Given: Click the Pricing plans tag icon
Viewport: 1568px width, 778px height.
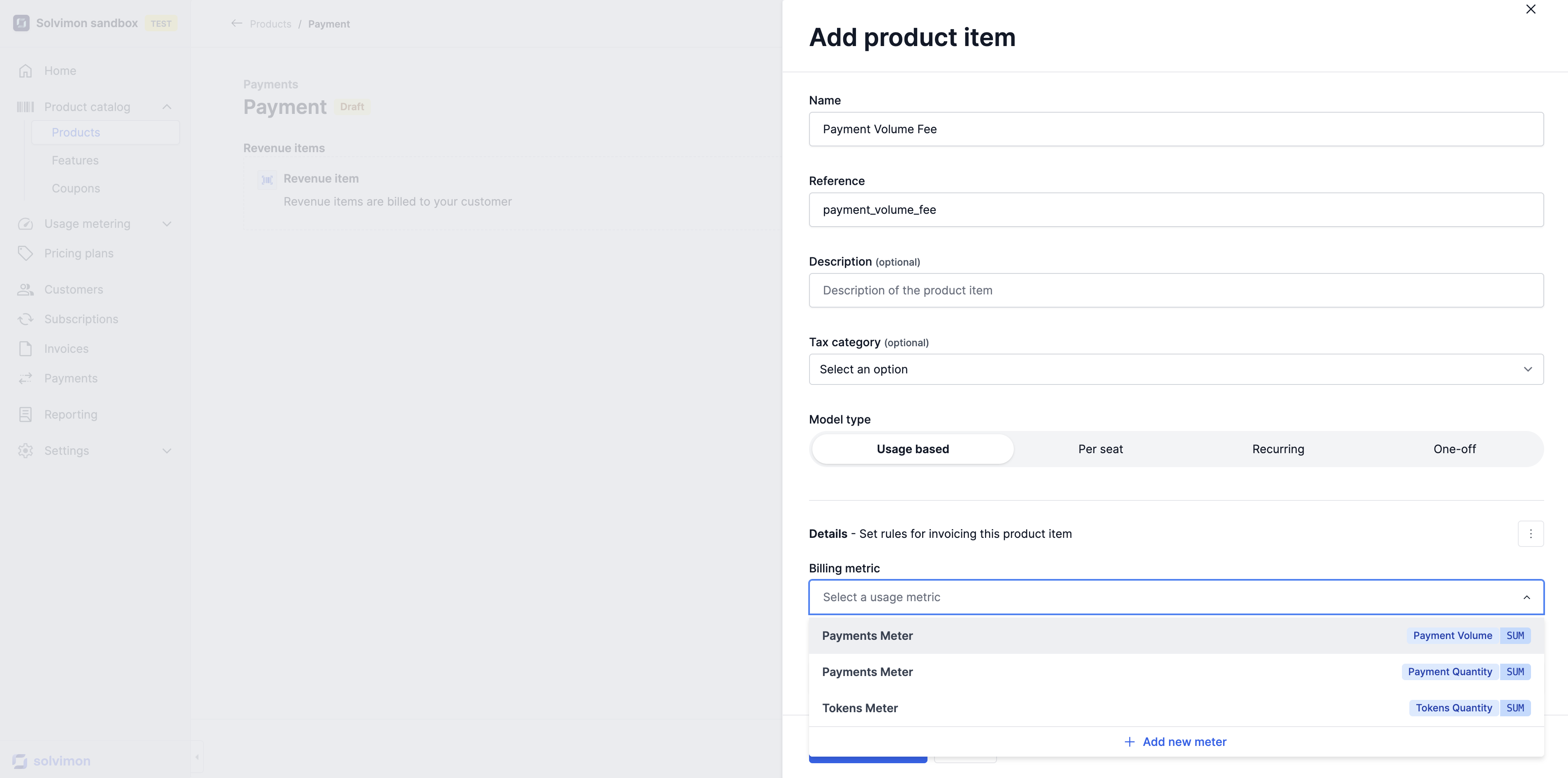Looking at the screenshot, I should coord(25,253).
